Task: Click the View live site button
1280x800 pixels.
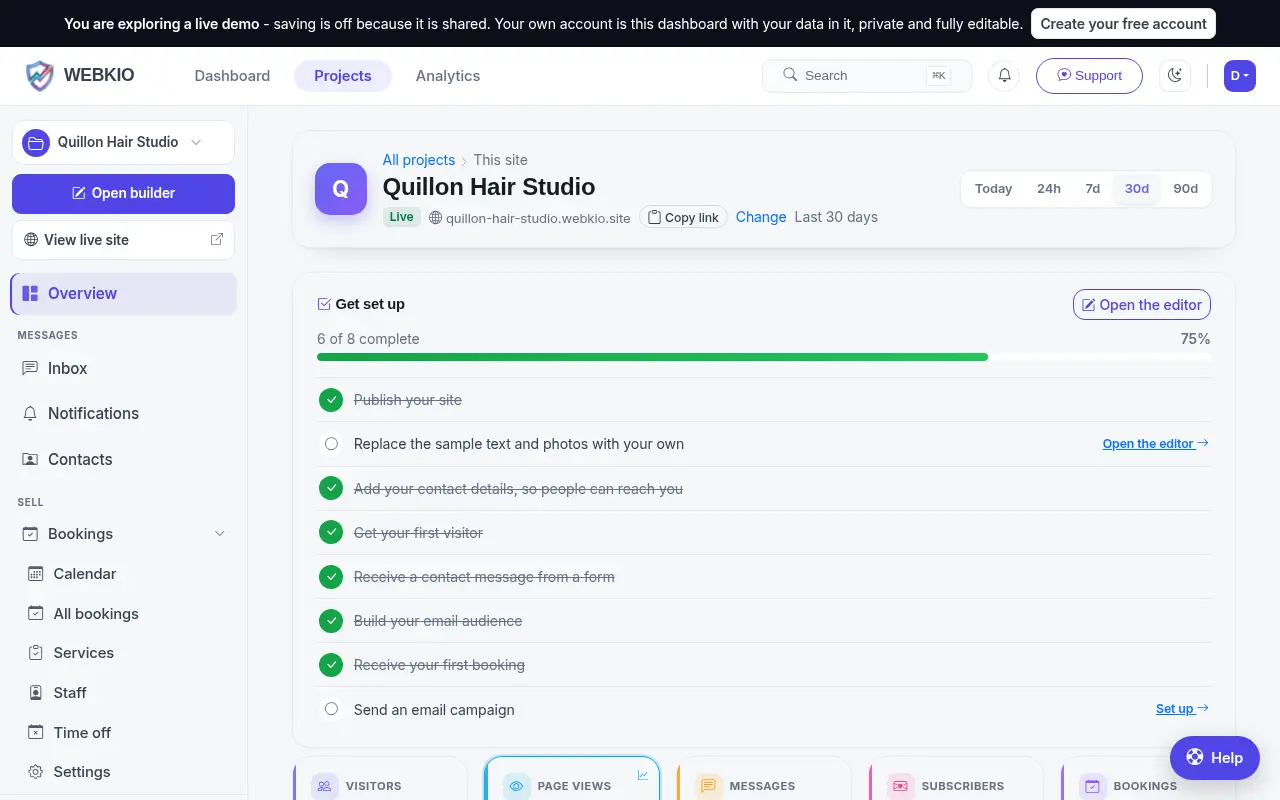Action: point(123,240)
